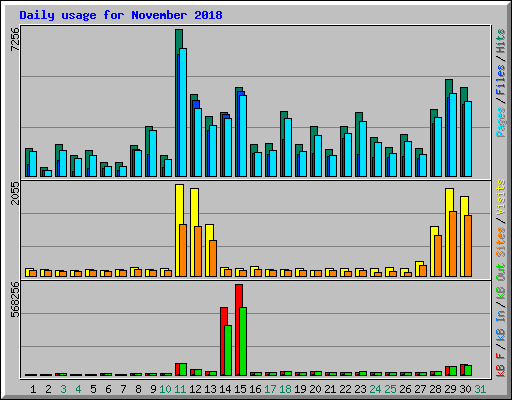Click day number 22 on the x-axis
Image resolution: width=512 pixels, height=400 pixels.
click(345, 389)
